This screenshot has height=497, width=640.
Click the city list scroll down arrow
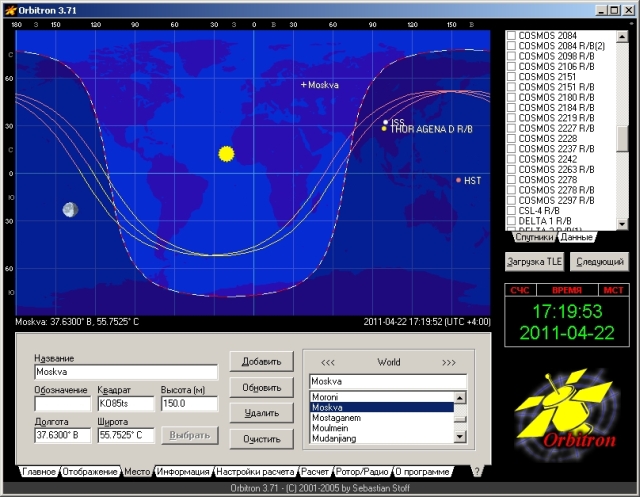pyautogui.click(x=460, y=437)
